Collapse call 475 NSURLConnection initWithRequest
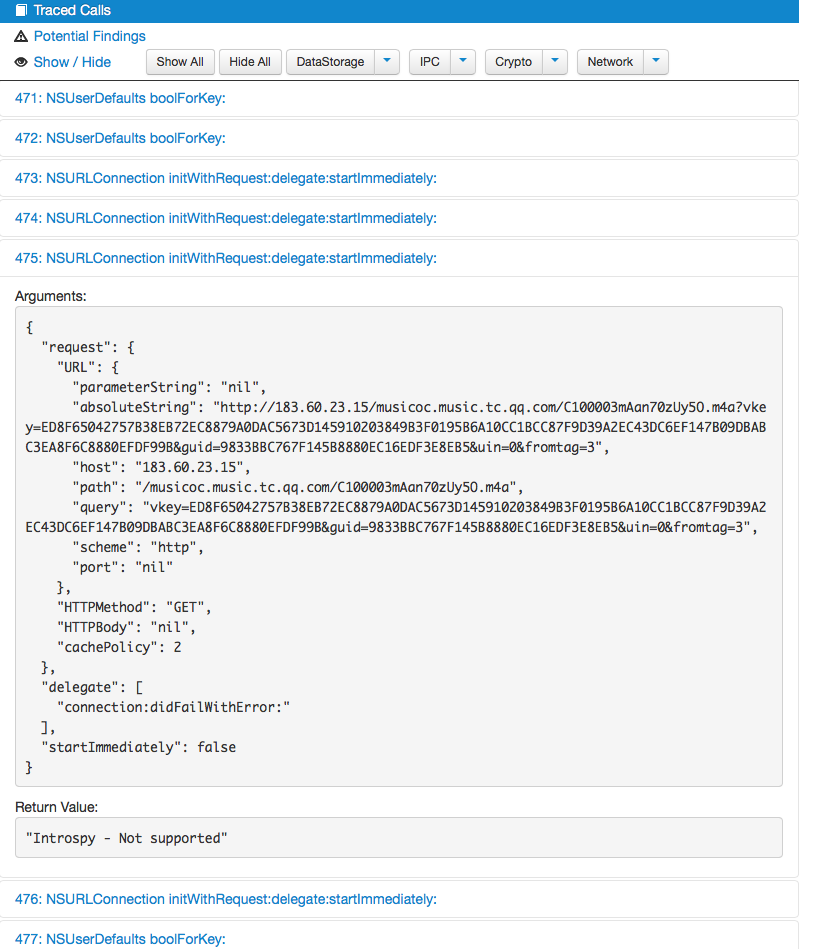 pos(226,258)
